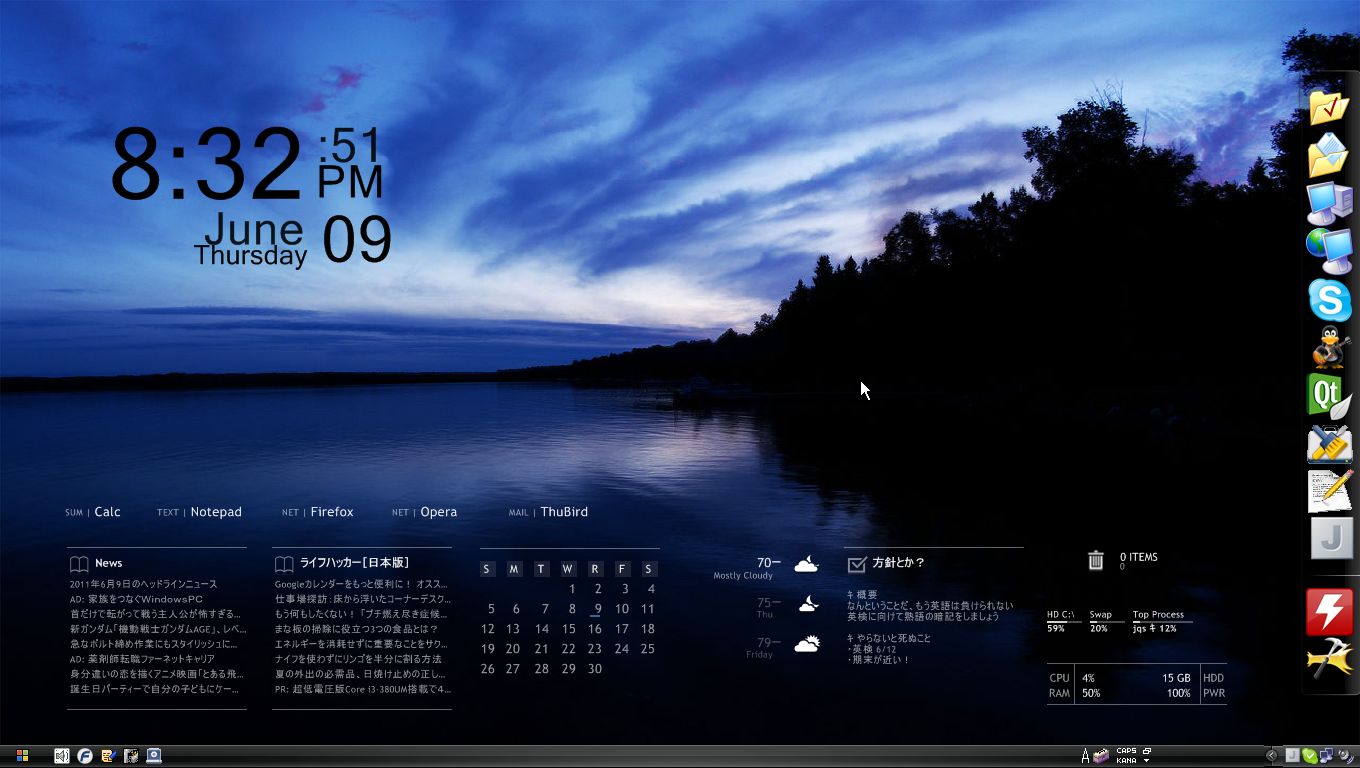Viewport: 1360px width, 768px height.
Task: Open My Computer from the dock
Action: click(1329, 203)
